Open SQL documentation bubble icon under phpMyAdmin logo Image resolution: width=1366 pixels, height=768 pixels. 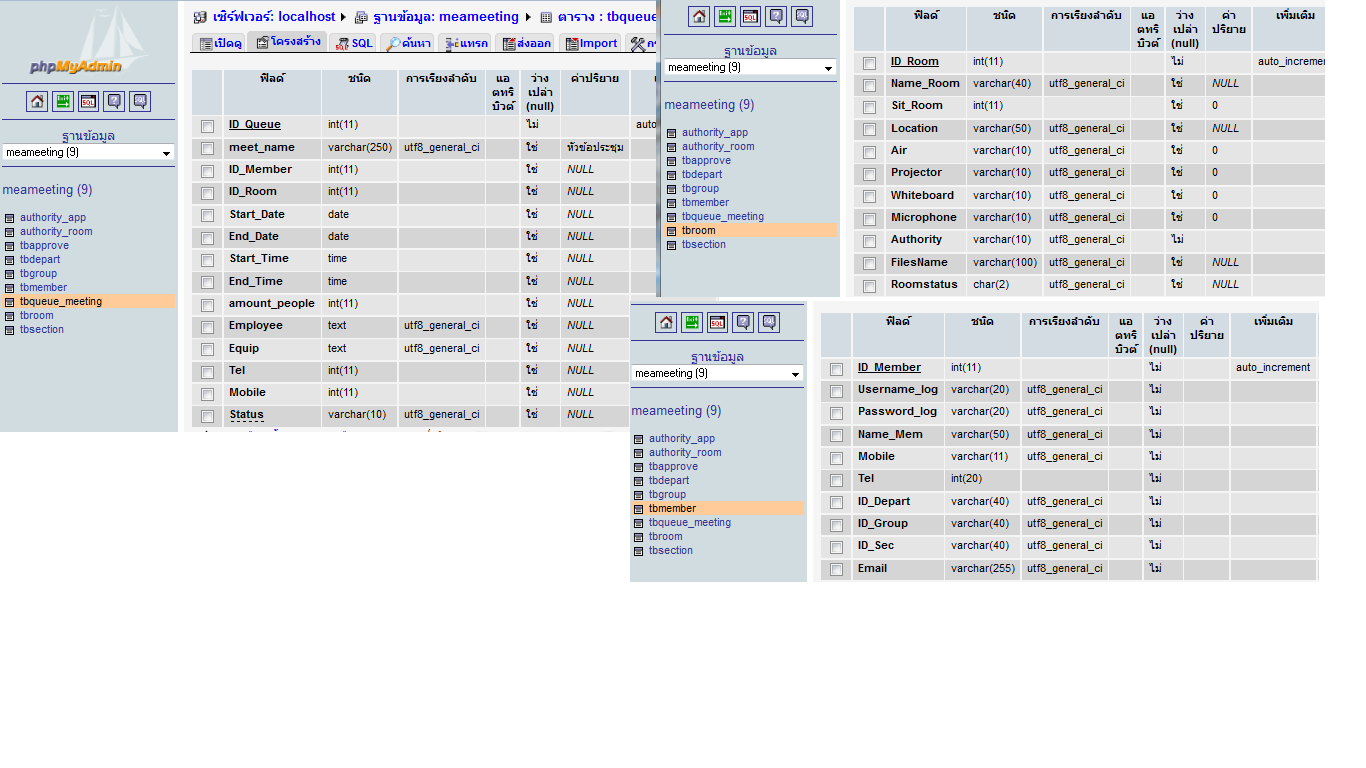[x=140, y=101]
